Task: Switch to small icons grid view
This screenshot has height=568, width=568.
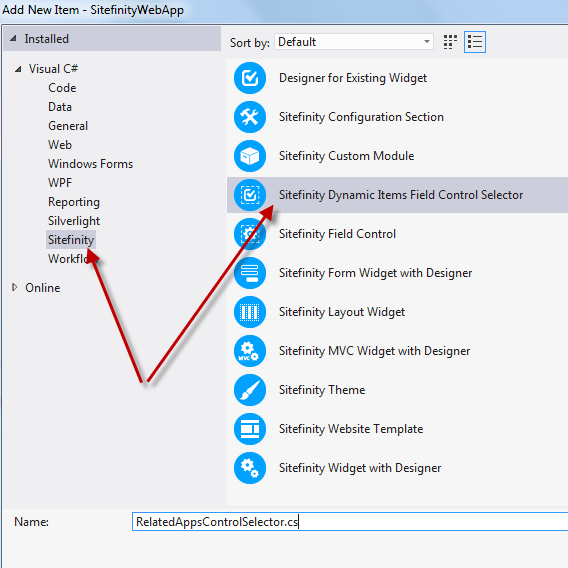Action: tap(450, 42)
